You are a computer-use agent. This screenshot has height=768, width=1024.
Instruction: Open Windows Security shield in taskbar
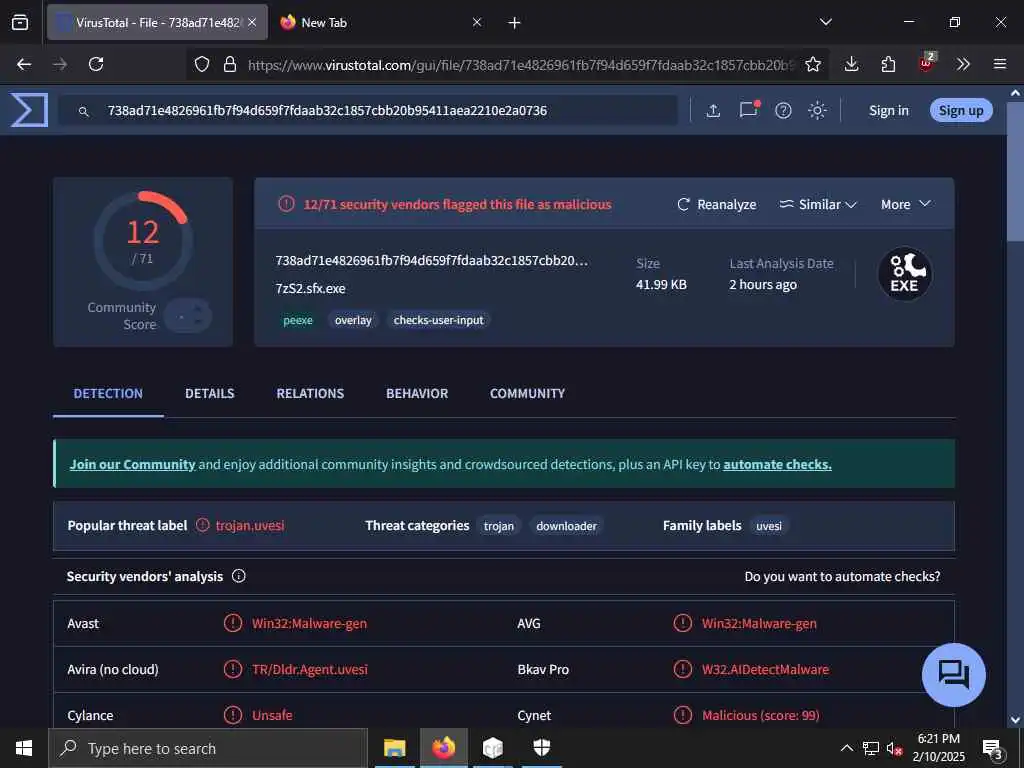tap(542, 747)
